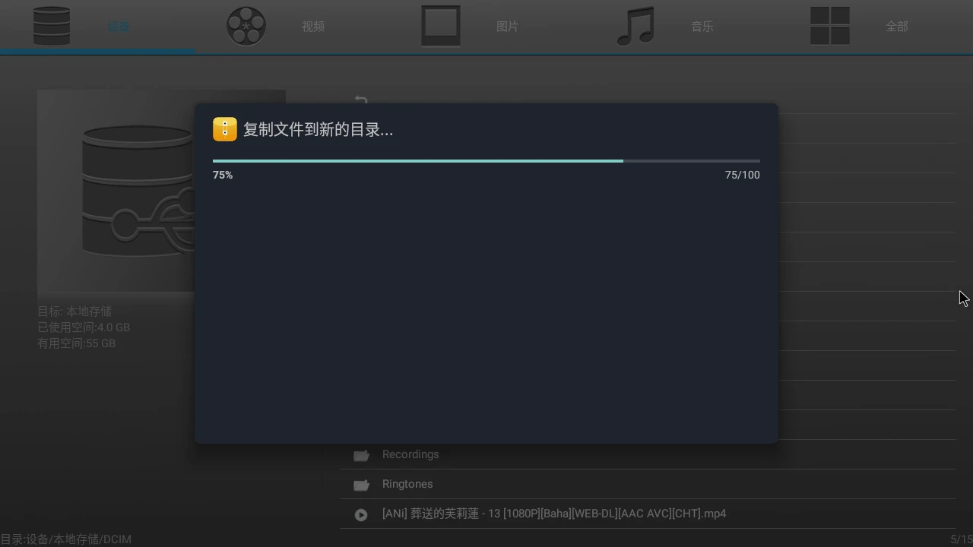Click the play icon beside the mp4 file
973x547 pixels.
(x=361, y=515)
